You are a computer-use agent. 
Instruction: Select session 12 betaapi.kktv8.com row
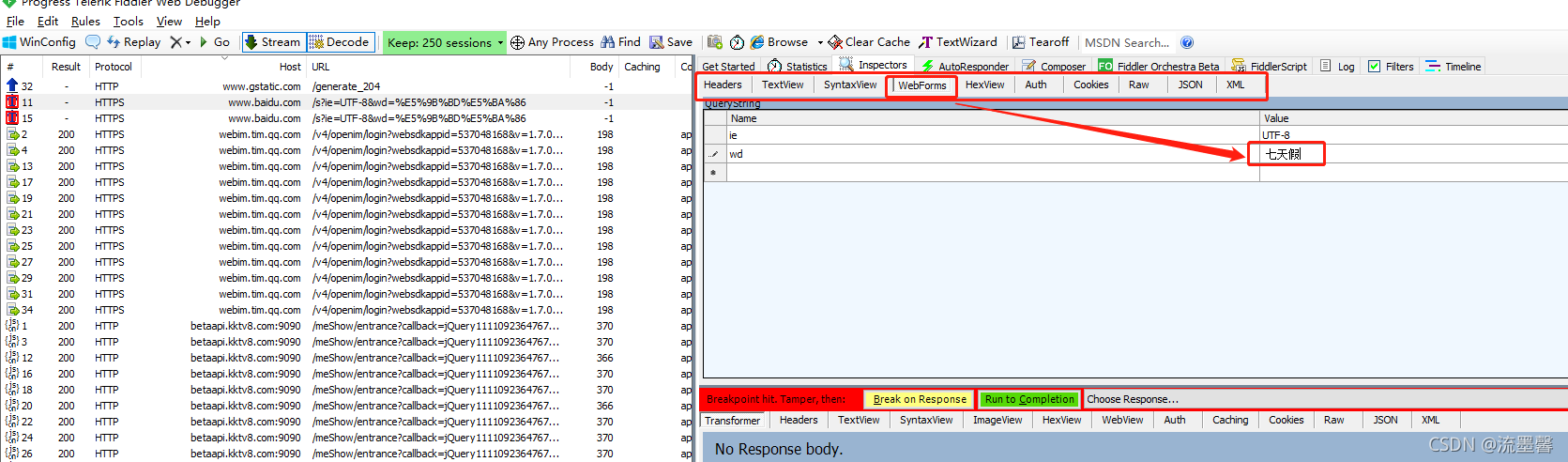(345, 358)
